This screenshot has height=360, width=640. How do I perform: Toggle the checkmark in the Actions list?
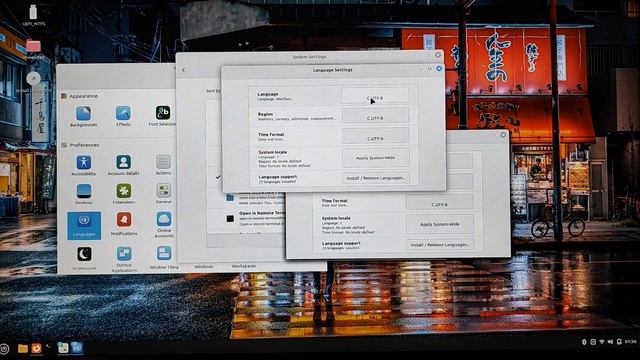218,177
